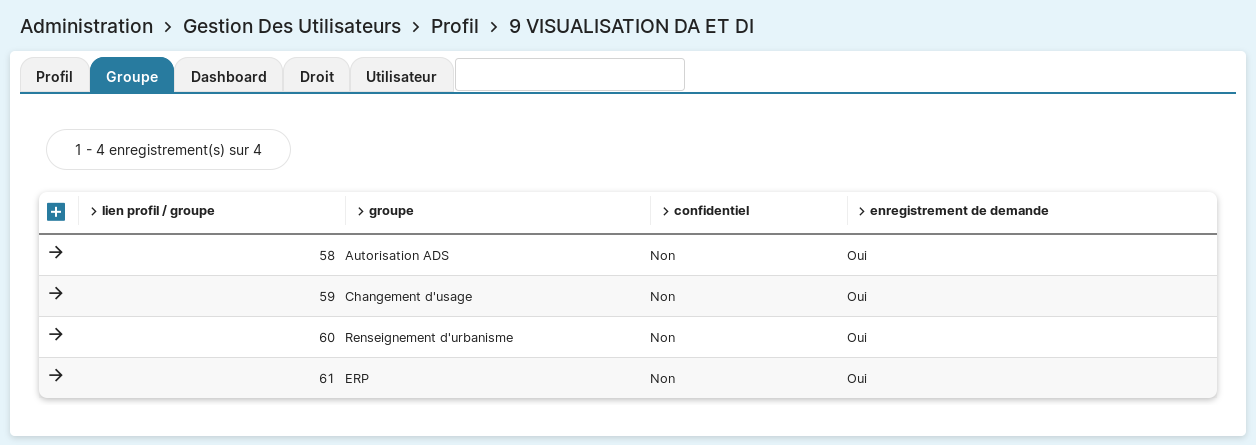Click the Changement d'usage group name
This screenshot has width=1256, height=445.
tap(408, 297)
